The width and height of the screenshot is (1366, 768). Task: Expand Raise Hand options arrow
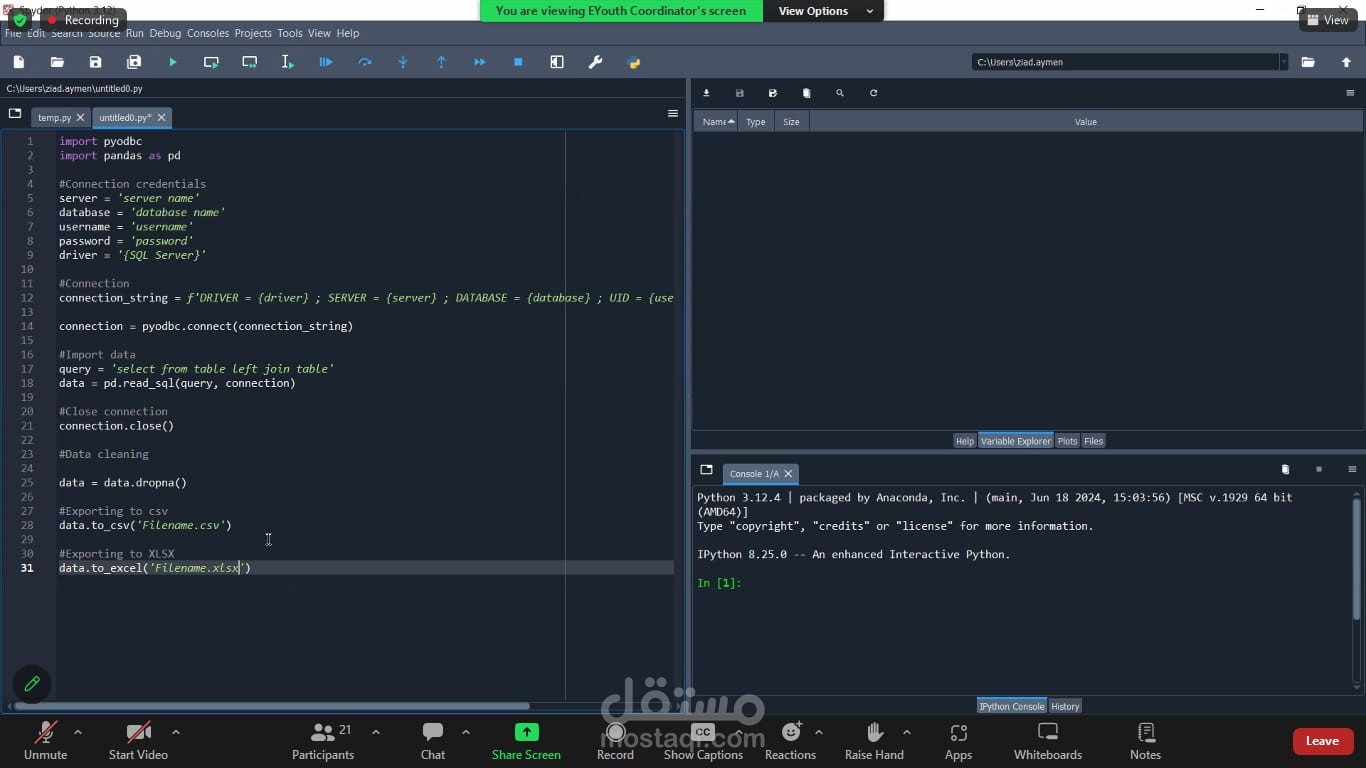(x=907, y=732)
